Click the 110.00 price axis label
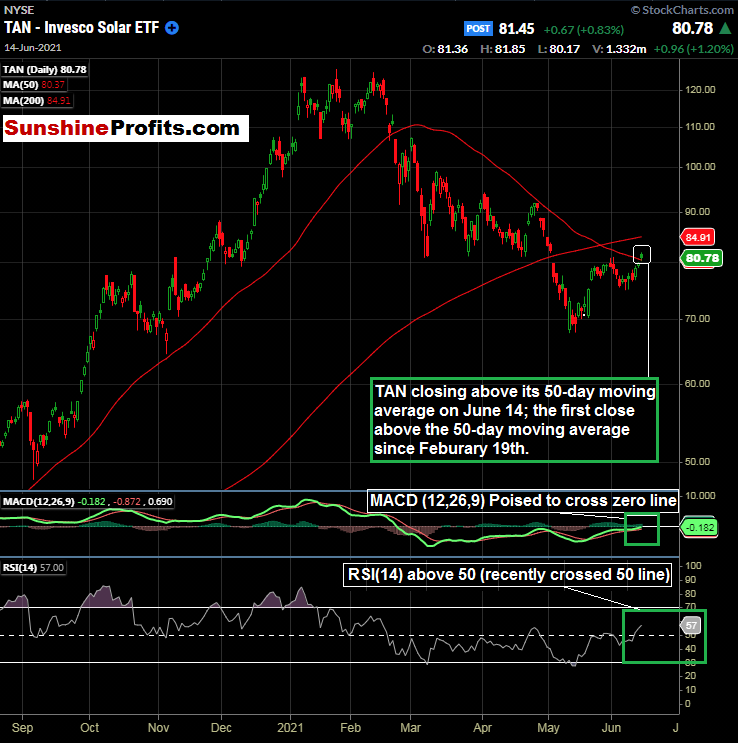 (x=700, y=127)
